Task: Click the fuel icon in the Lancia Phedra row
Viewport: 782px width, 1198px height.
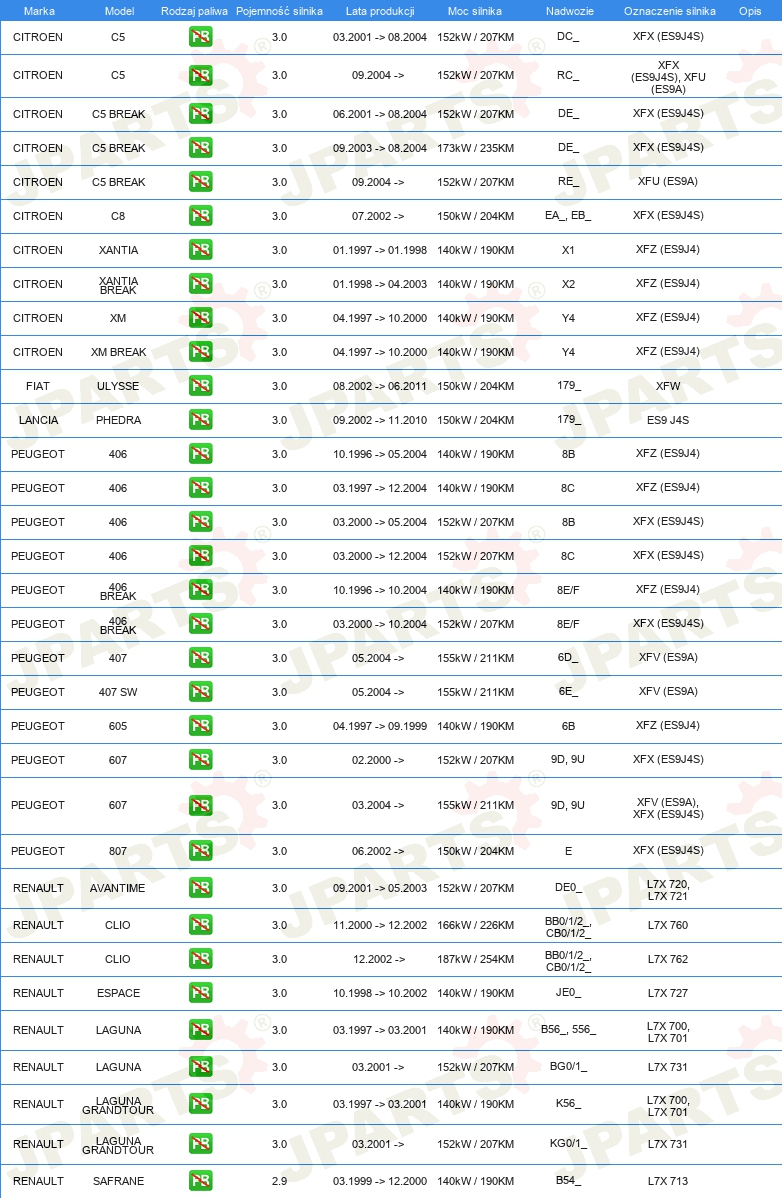Action: tap(201, 419)
